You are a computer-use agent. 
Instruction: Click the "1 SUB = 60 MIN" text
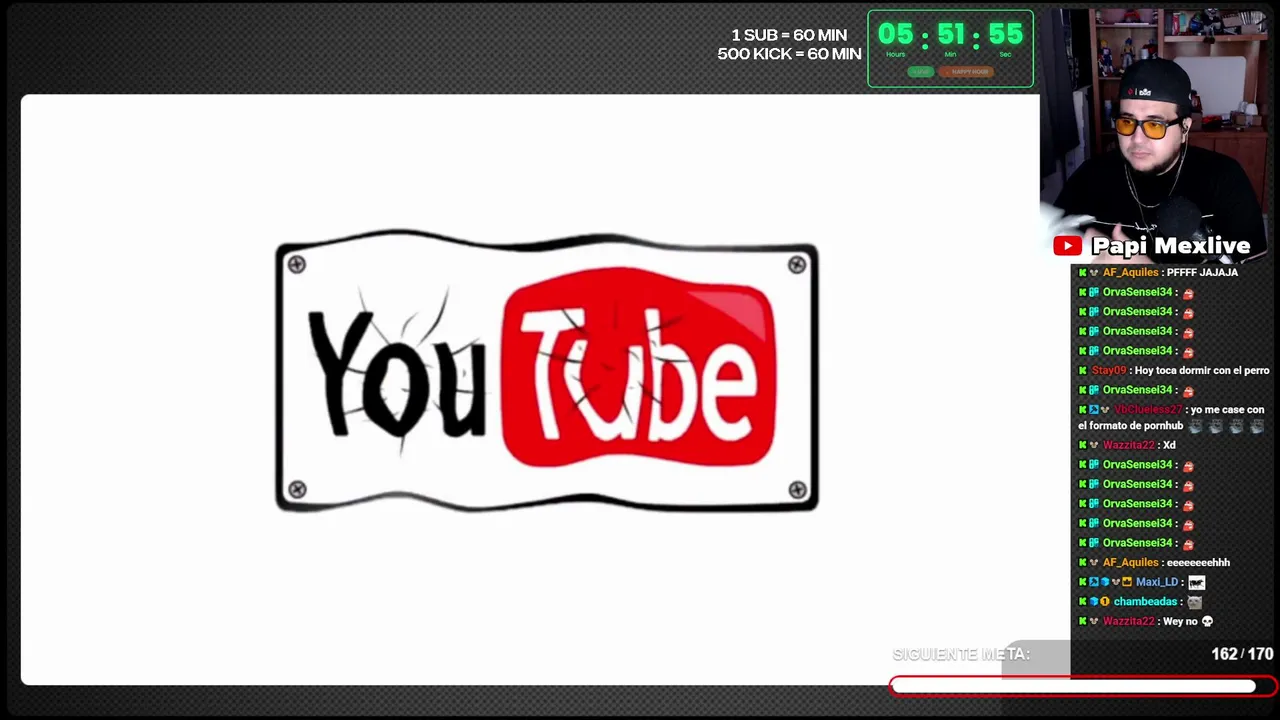[x=789, y=35]
